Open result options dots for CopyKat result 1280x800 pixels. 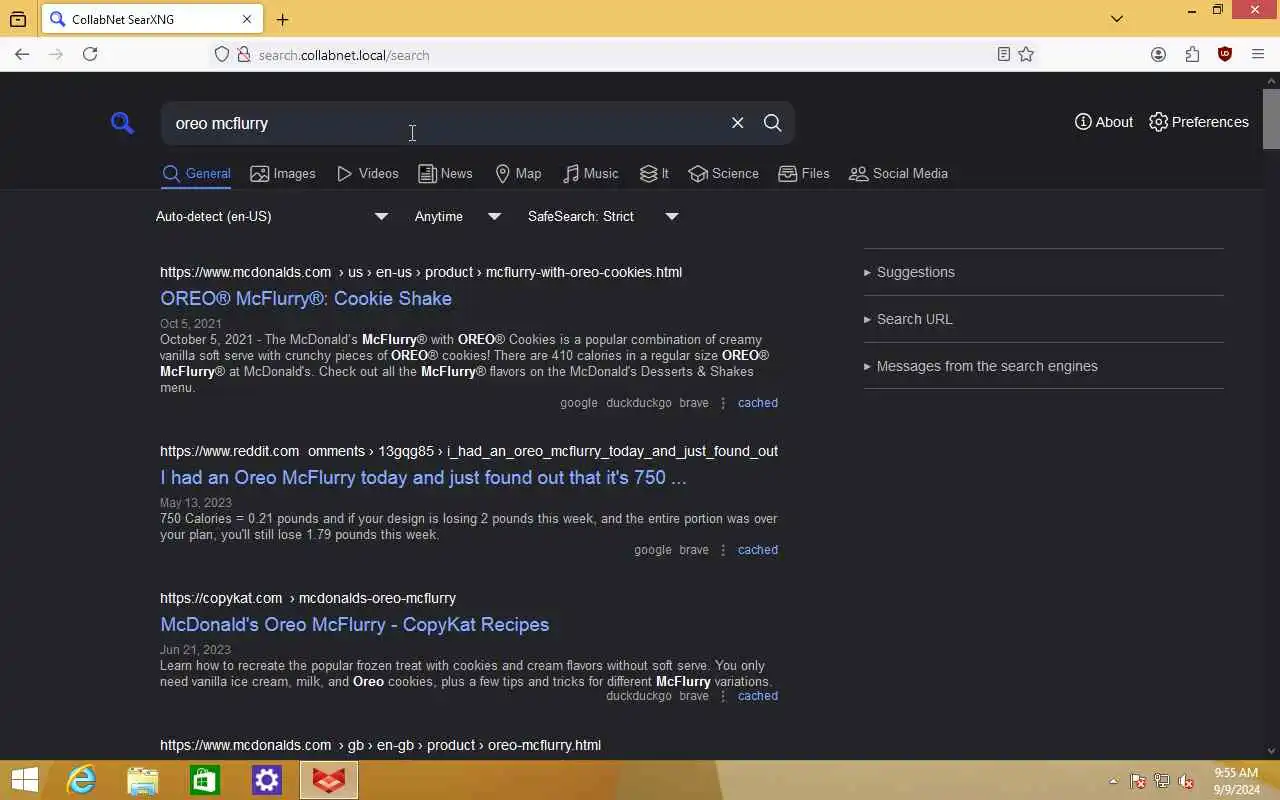click(x=723, y=696)
